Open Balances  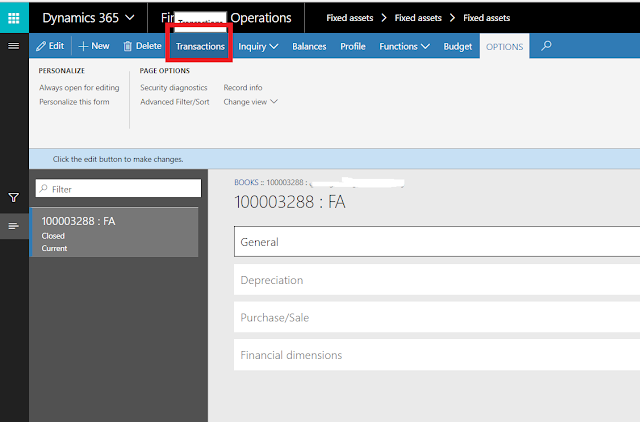[x=309, y=47]
